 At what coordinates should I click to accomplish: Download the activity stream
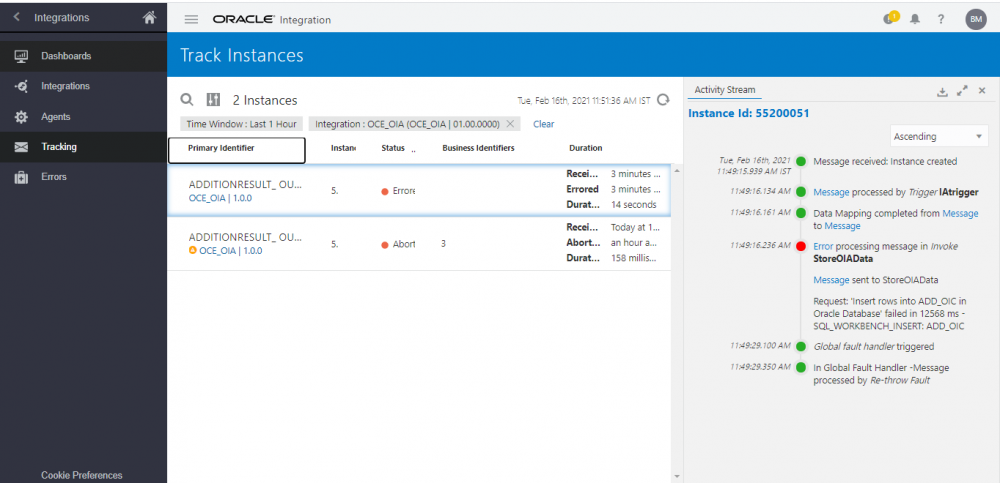(x=942, y=91)
